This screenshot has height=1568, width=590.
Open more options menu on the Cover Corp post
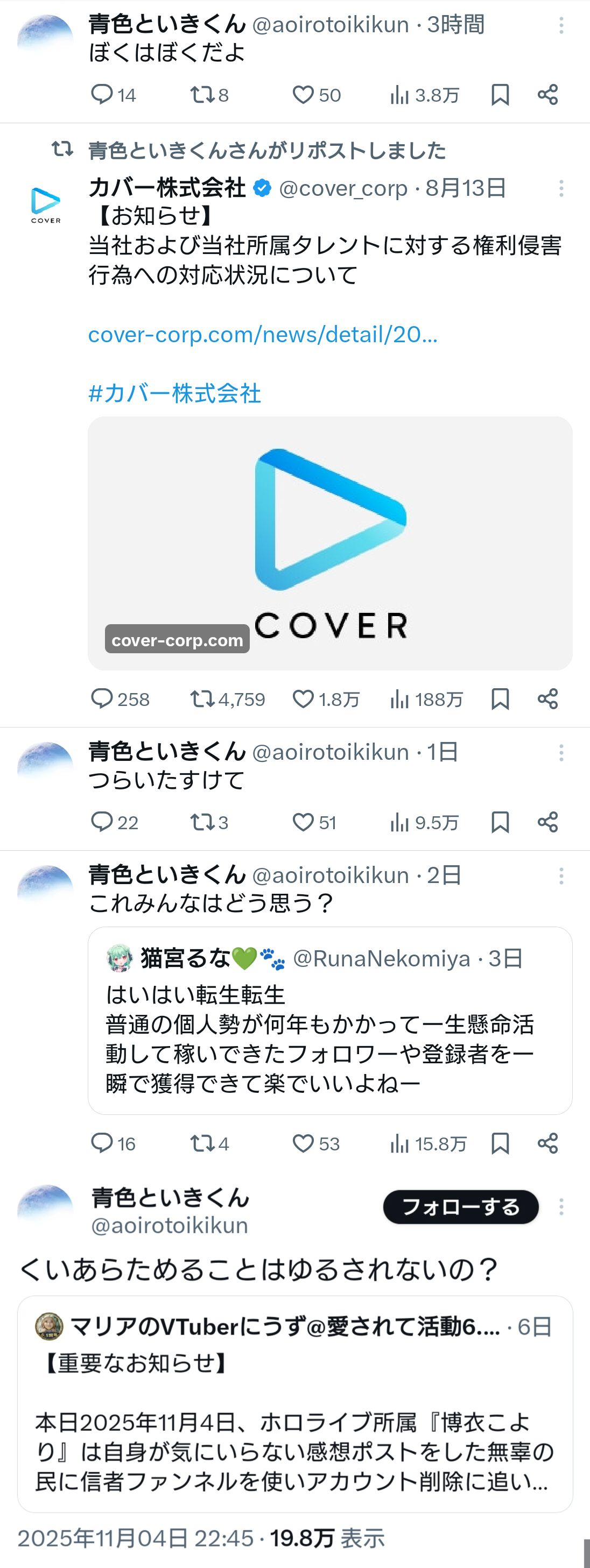561,188
